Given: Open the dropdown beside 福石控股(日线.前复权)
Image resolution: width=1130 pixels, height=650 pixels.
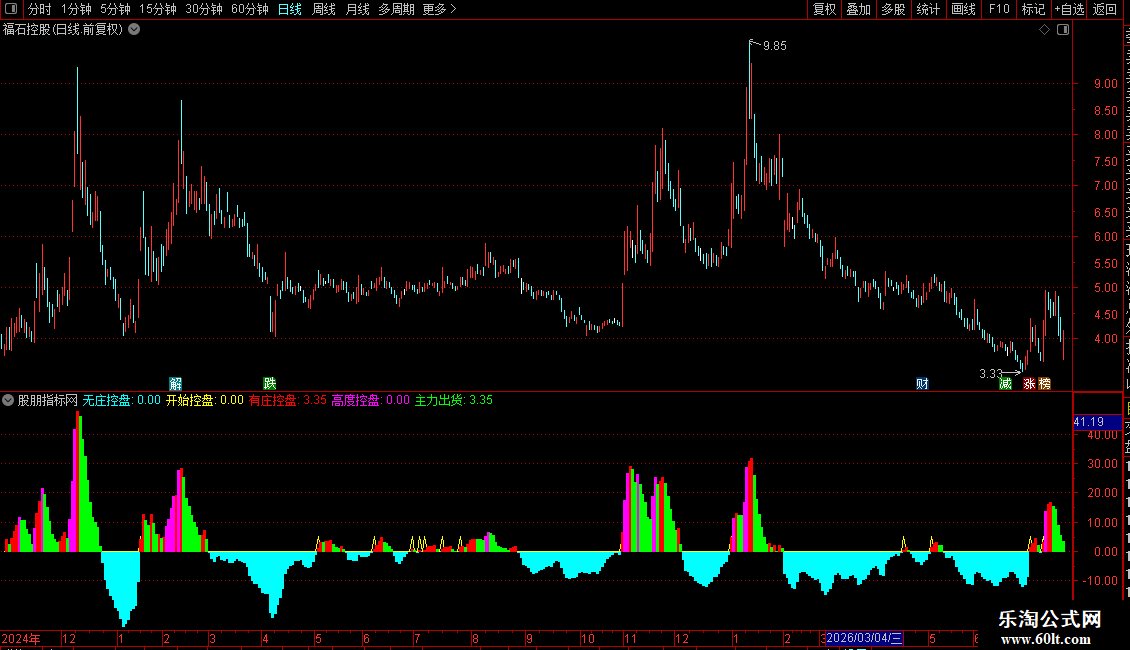Looking at the screenshot, I should coord(134,30).
